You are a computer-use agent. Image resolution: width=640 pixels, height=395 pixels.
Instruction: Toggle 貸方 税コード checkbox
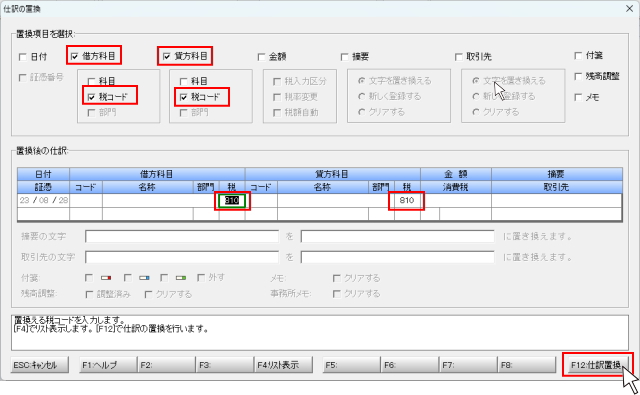(184, 97)
